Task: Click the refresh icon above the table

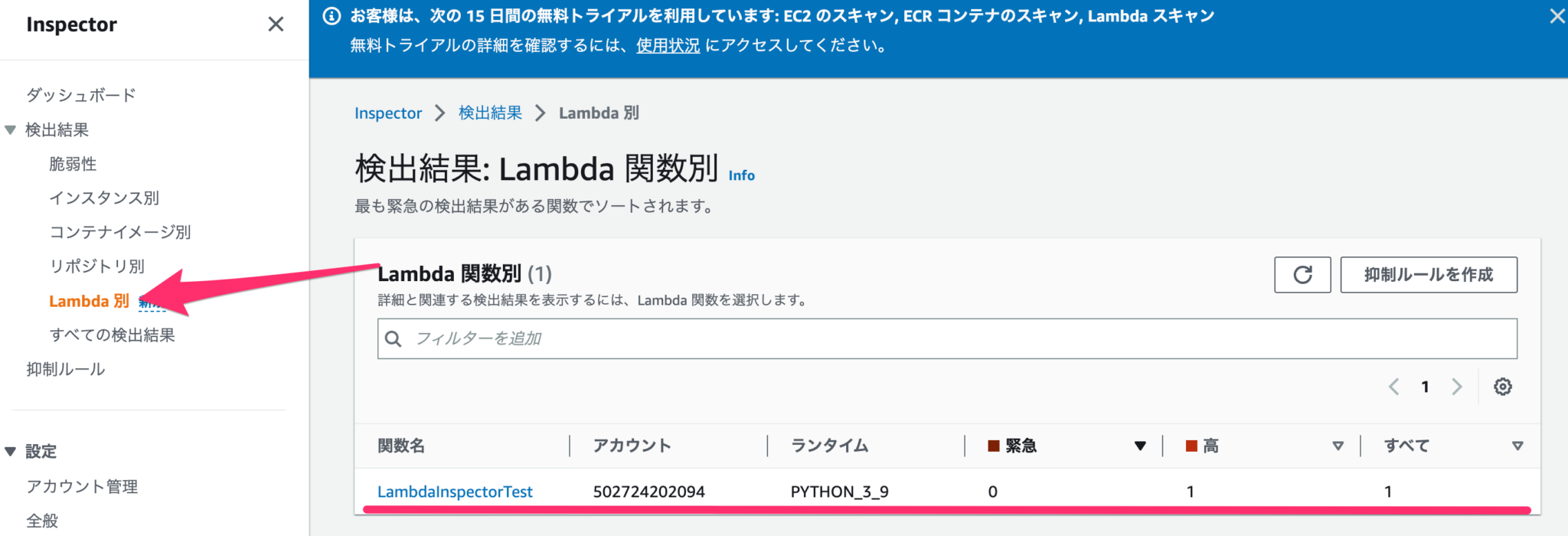Action: click(x=1302, y=274)
